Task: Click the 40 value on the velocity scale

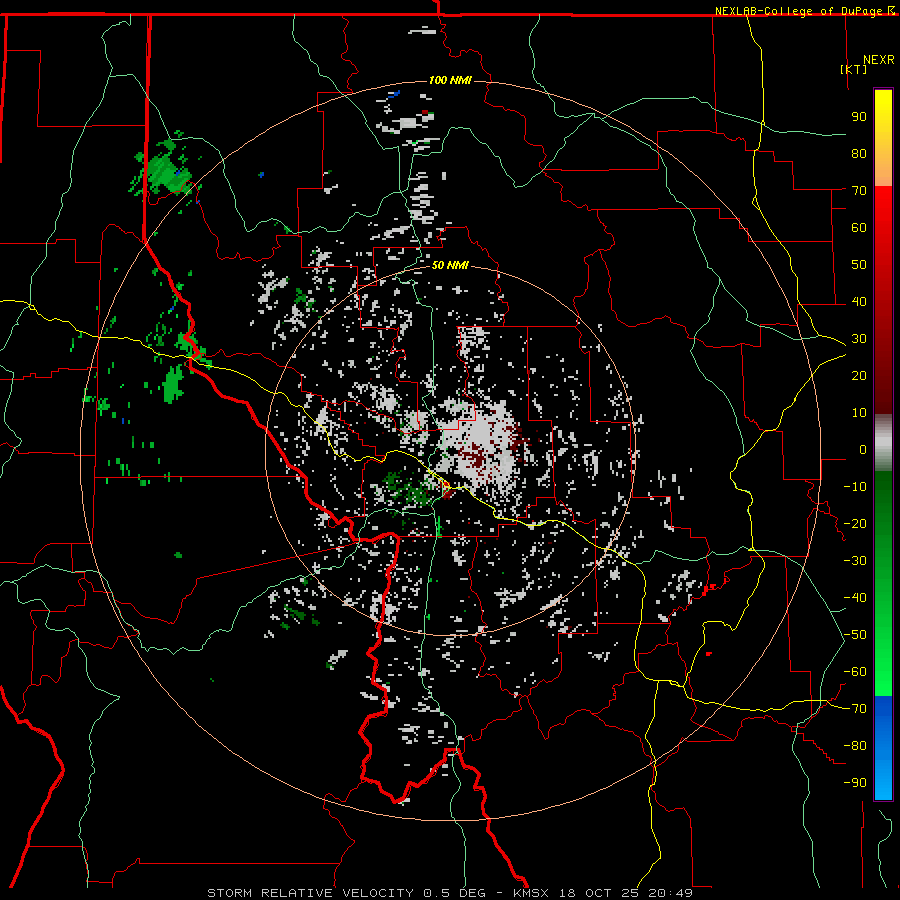Action: click(859, 301)
